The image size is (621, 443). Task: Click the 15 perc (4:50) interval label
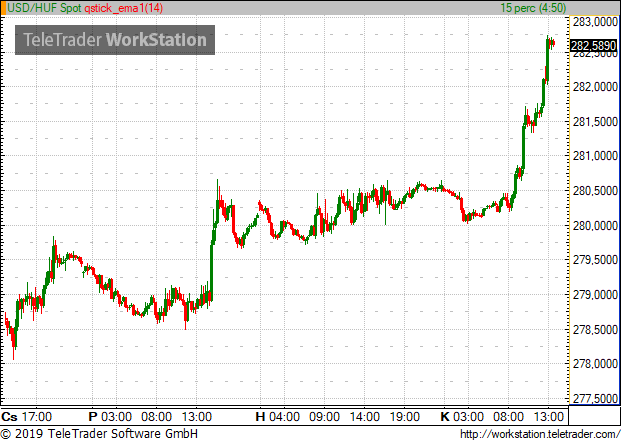533,8
